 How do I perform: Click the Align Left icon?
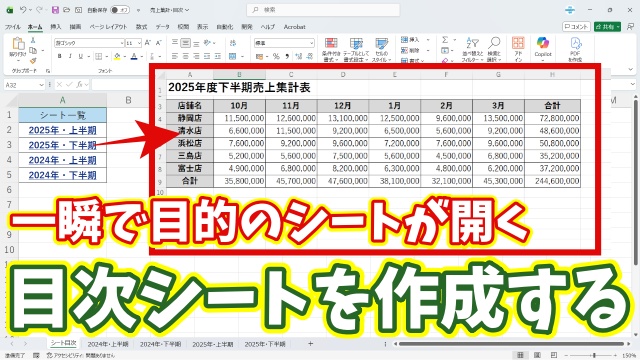click(175, 56)
